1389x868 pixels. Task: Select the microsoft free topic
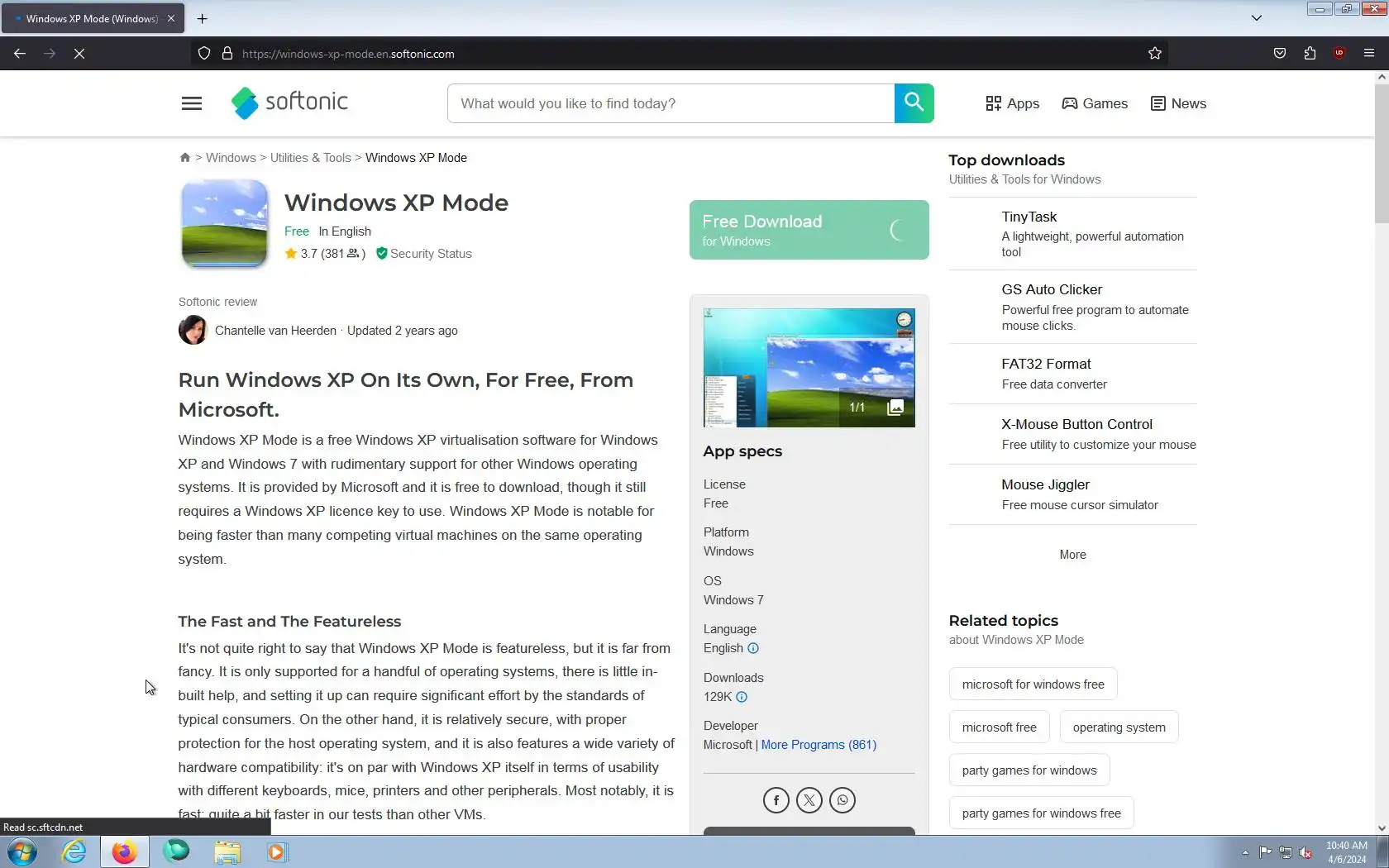pos(999,727)
